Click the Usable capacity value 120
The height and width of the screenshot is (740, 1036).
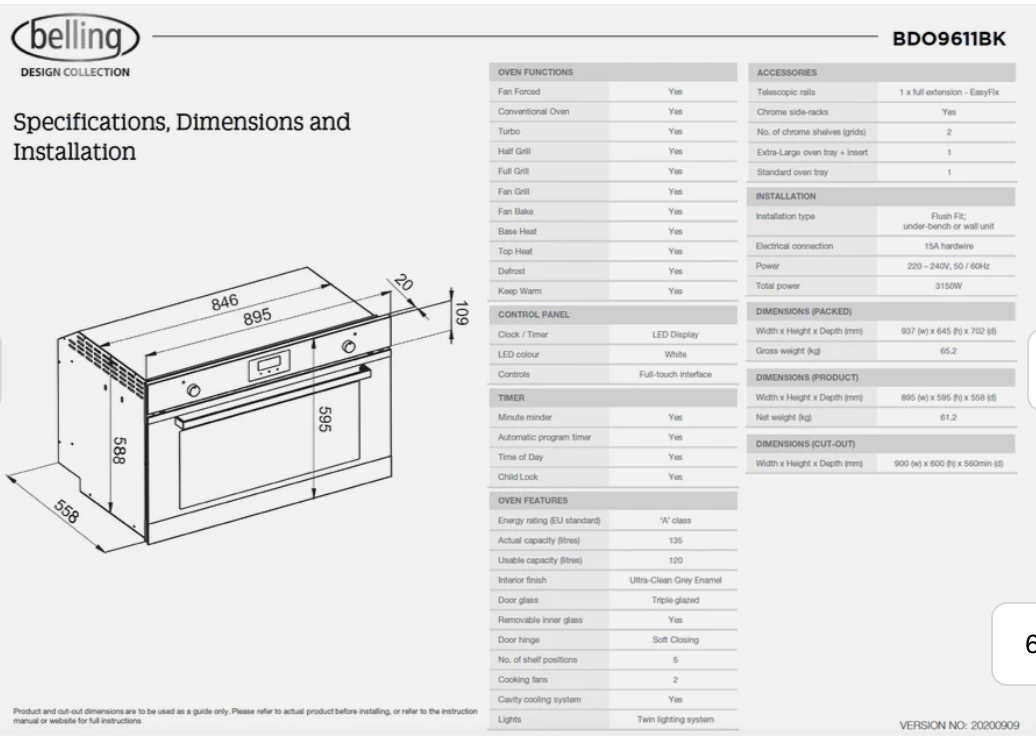(675, 560)
